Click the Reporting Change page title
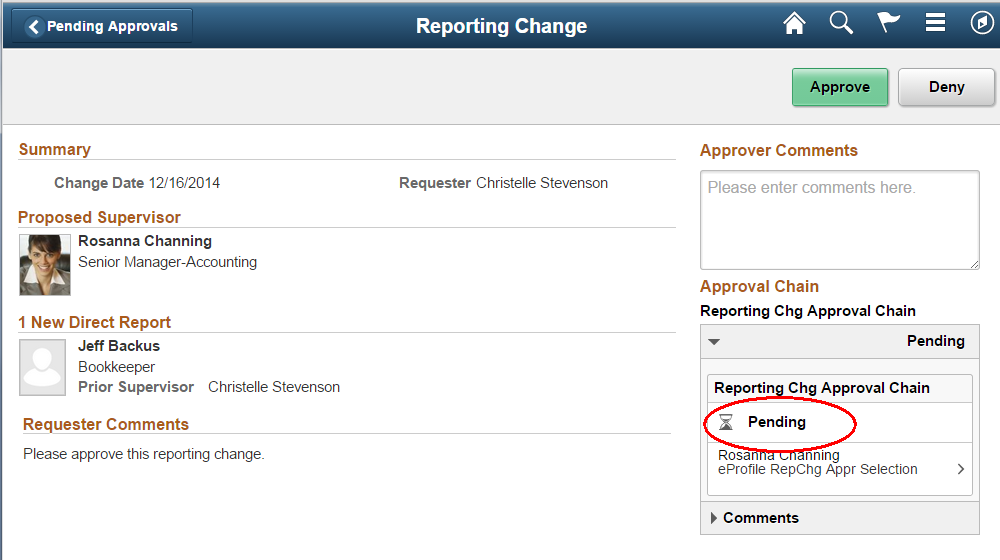 (501, 27)
